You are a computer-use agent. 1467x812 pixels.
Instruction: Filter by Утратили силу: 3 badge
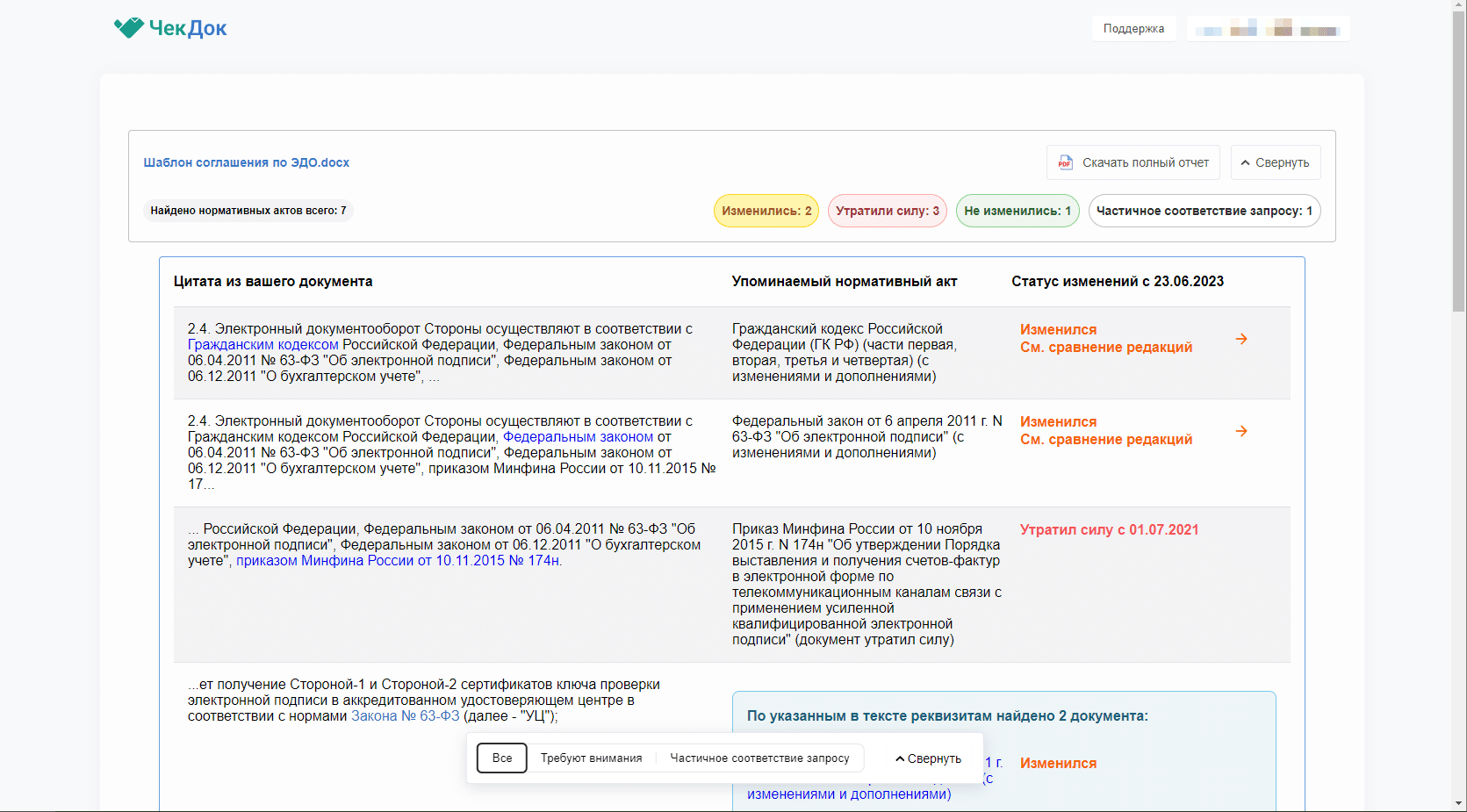pos(887,211)
